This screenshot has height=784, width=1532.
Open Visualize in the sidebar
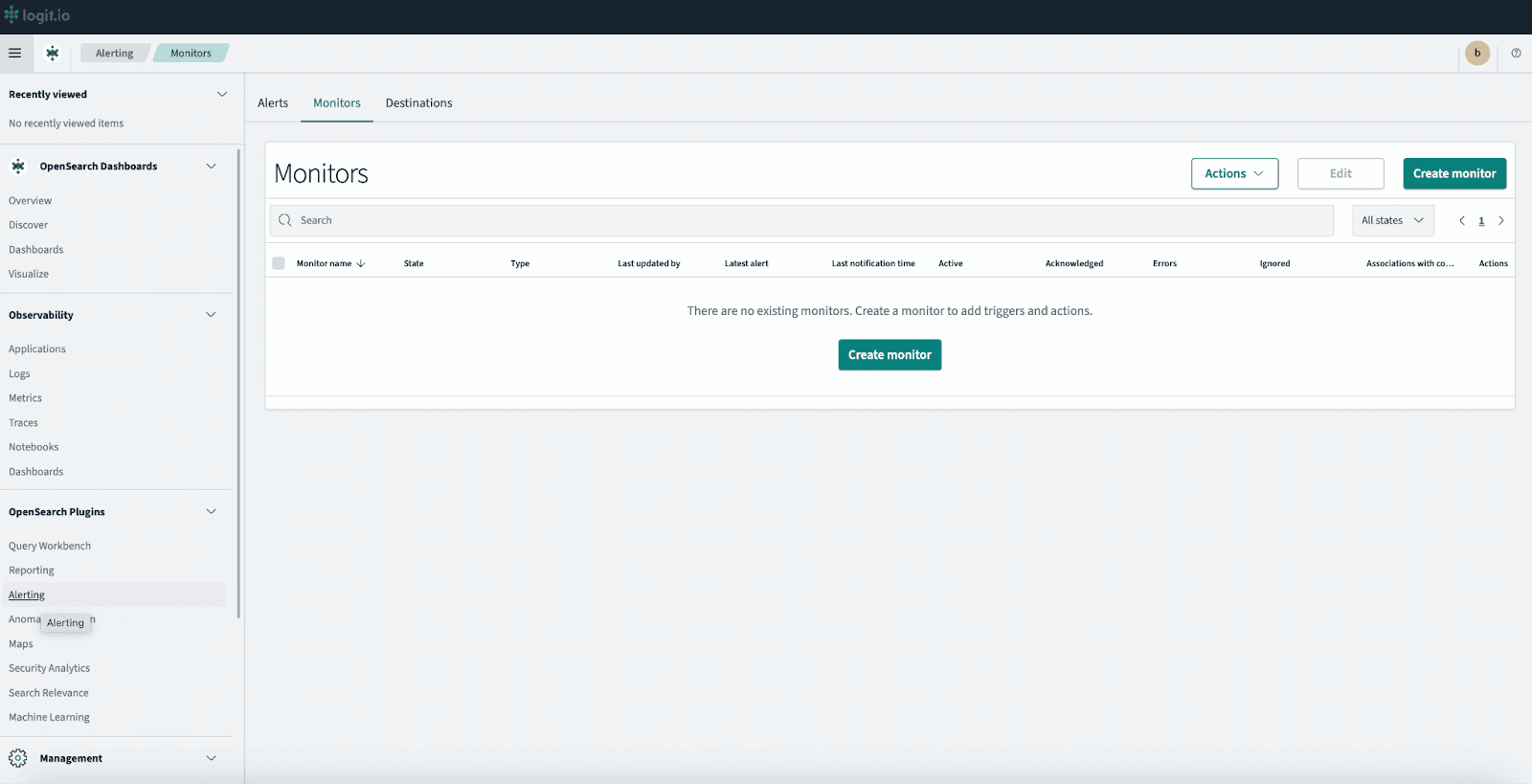(29, 274)
